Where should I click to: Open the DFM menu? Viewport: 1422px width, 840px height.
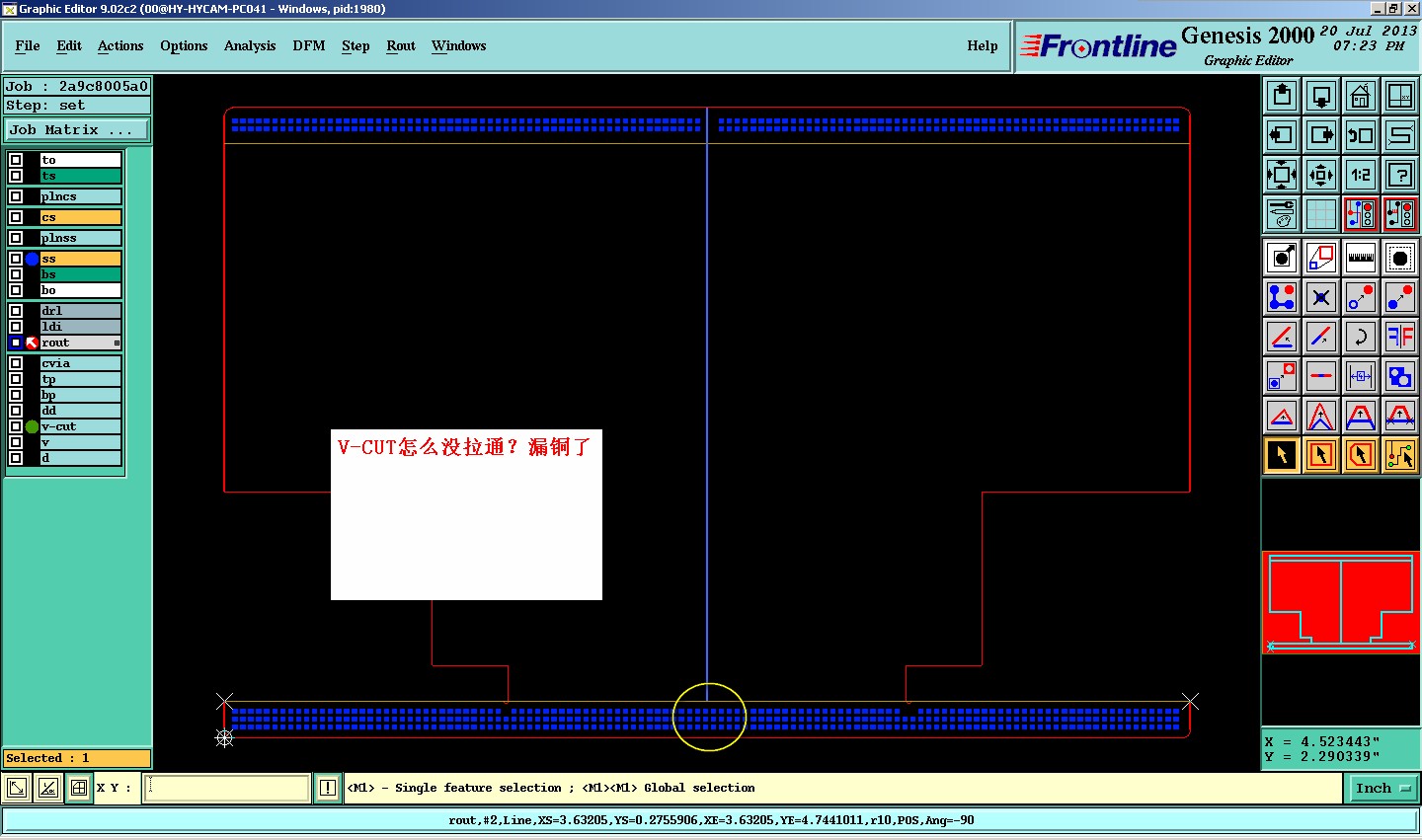pos(309,45)
